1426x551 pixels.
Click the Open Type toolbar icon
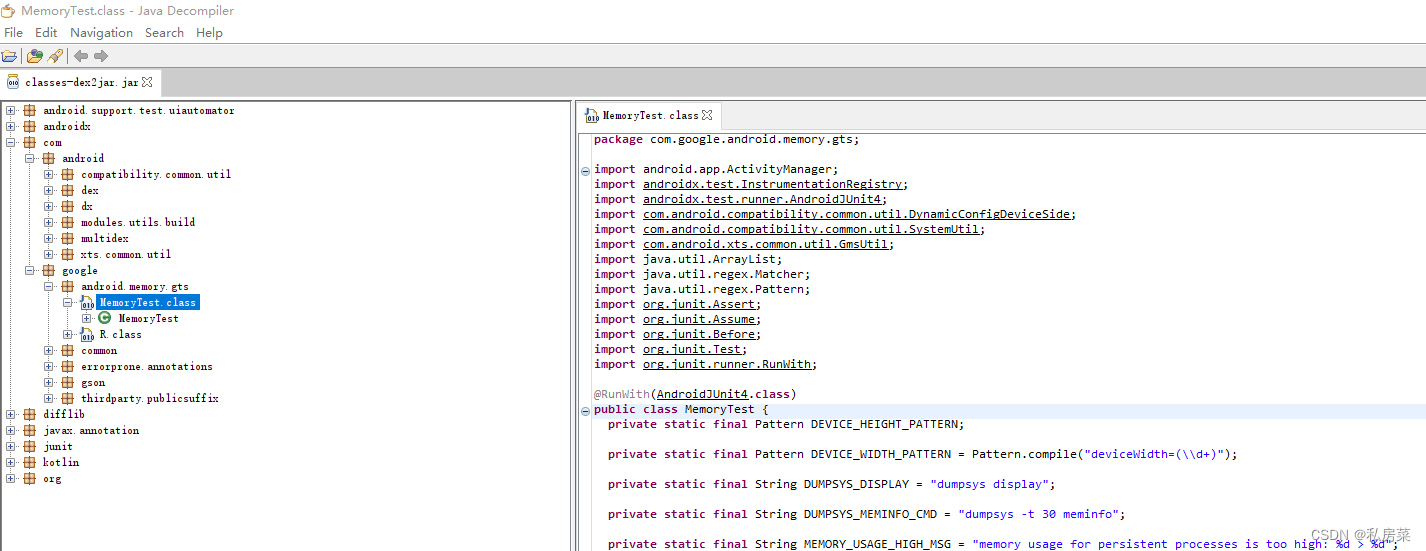click(x=34, y=56)
